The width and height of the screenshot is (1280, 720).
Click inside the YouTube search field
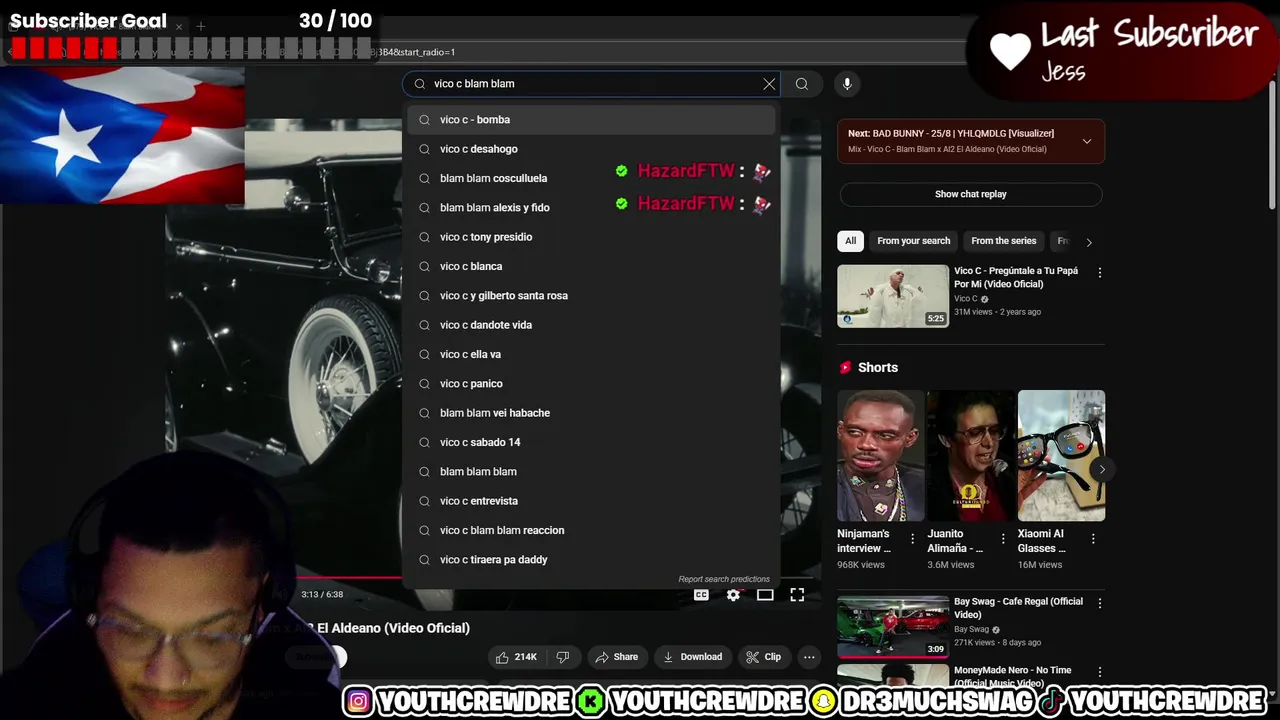click(590, 84)
